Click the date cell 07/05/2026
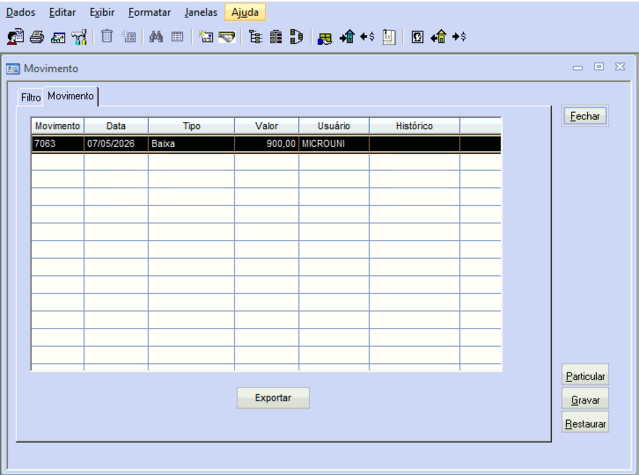 (x=116, y=144)
